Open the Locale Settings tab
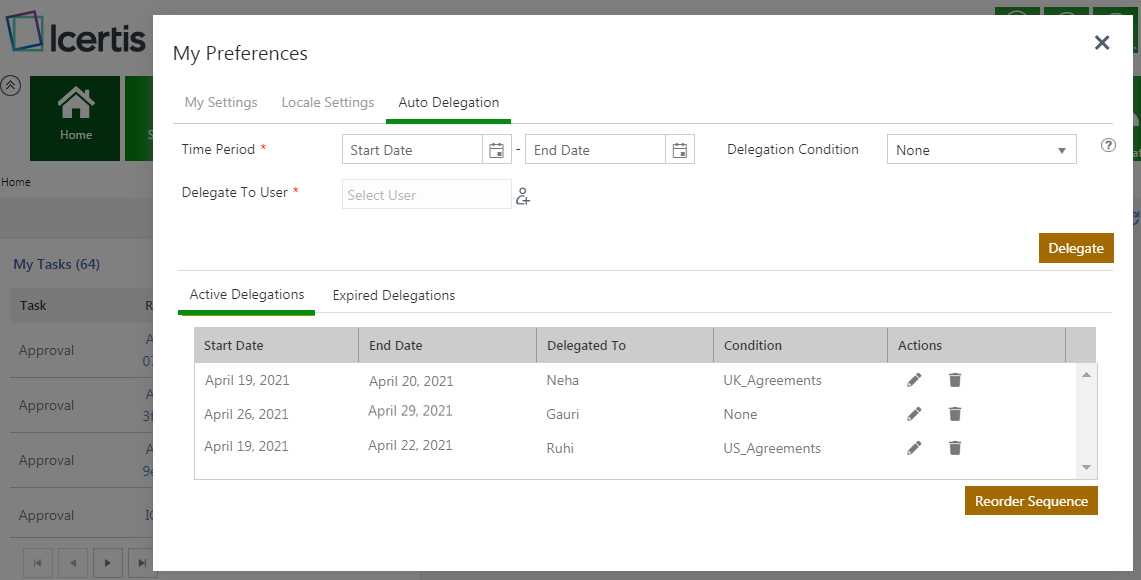1141x580 pixels. click(328, 102)
